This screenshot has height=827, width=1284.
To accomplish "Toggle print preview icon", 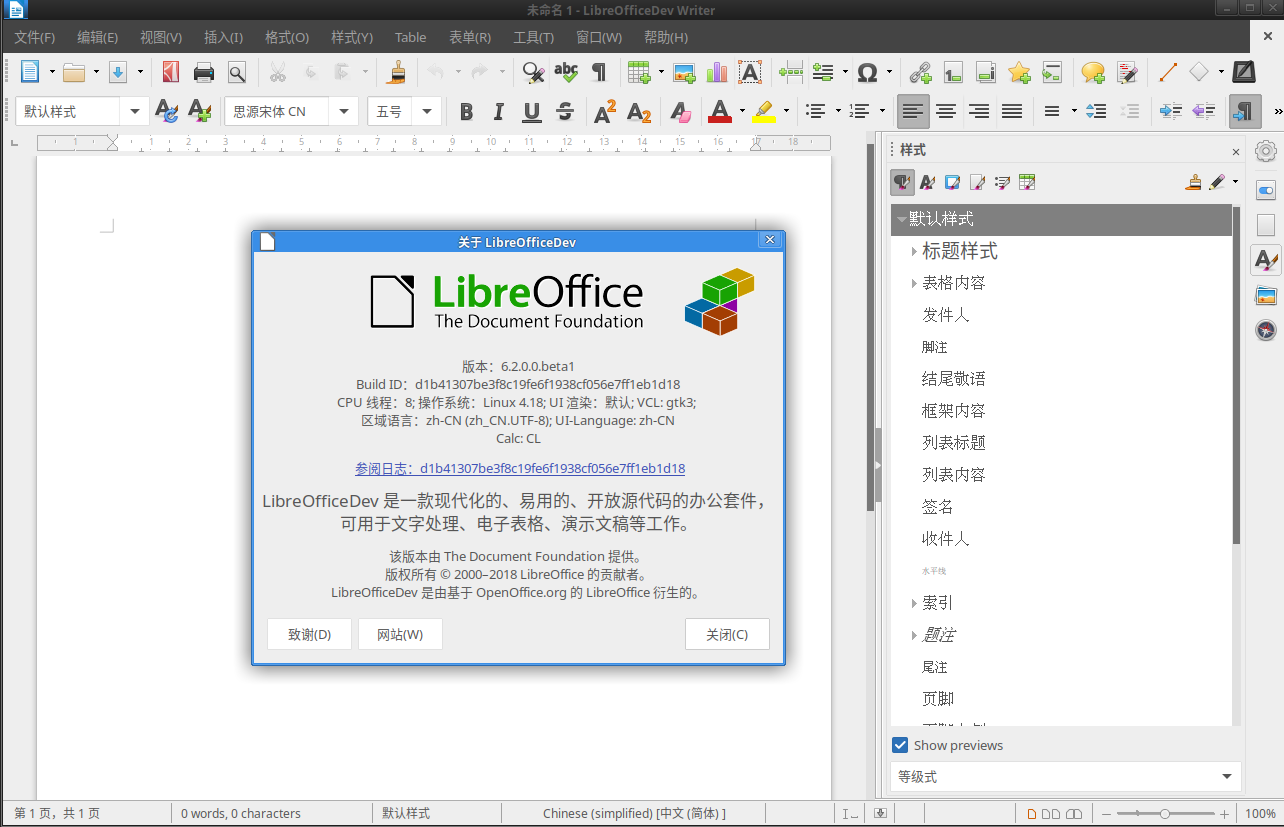I will coord(237,72).
